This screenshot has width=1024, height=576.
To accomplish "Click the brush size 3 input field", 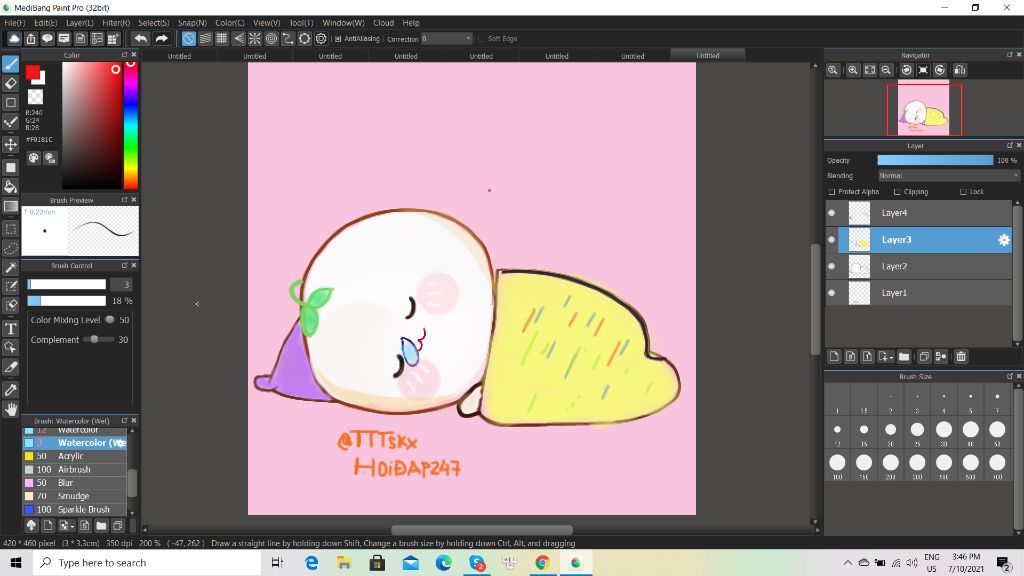I will tap(121, 285).
